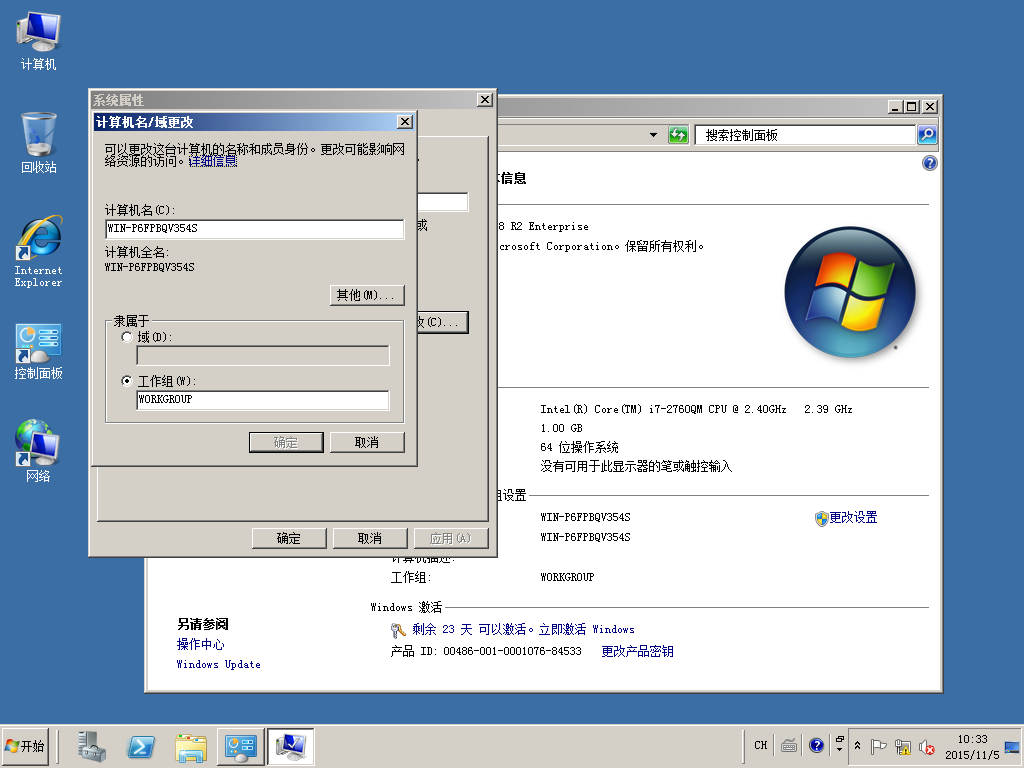Click the search magnifier icon
This screenshot has width=1024, height=768.
point(927,135)
